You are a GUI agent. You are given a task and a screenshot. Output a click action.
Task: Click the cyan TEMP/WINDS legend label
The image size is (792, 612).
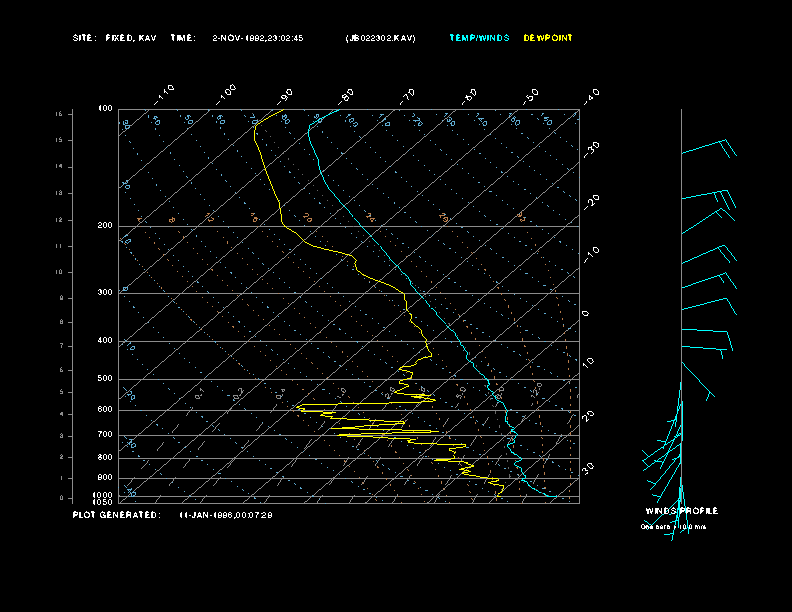pos(478,38)
